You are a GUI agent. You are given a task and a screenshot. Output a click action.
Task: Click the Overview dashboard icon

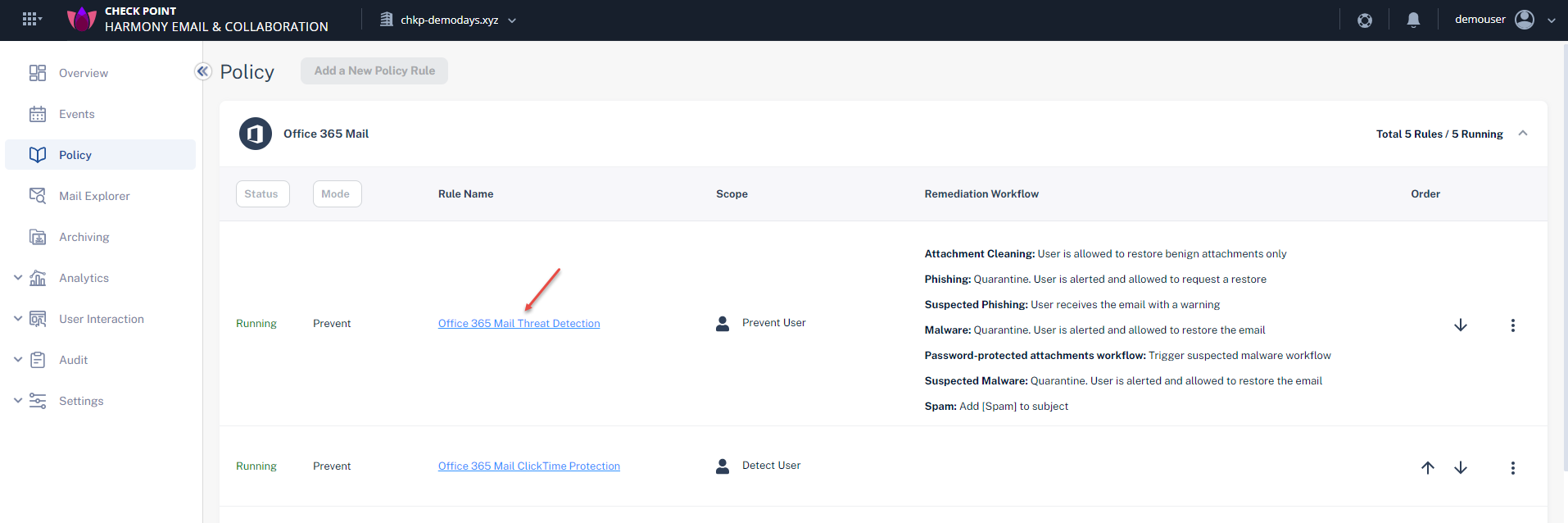38,73
